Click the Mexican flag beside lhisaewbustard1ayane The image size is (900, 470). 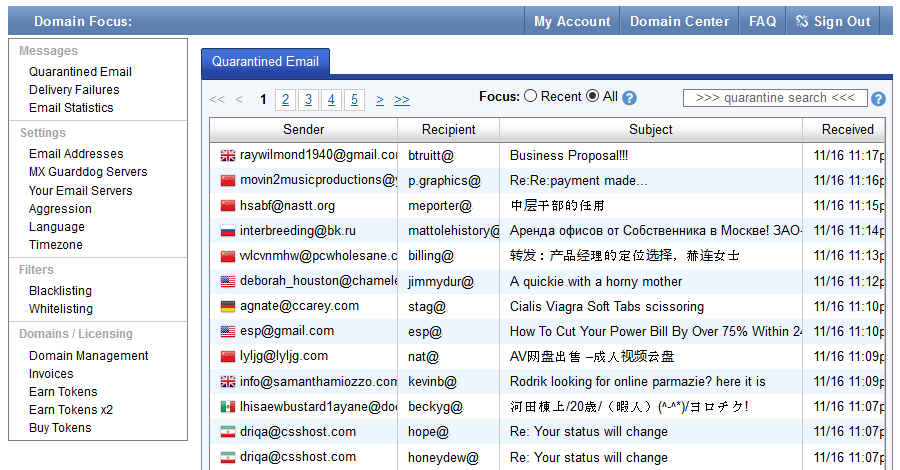tap(227, 407)
